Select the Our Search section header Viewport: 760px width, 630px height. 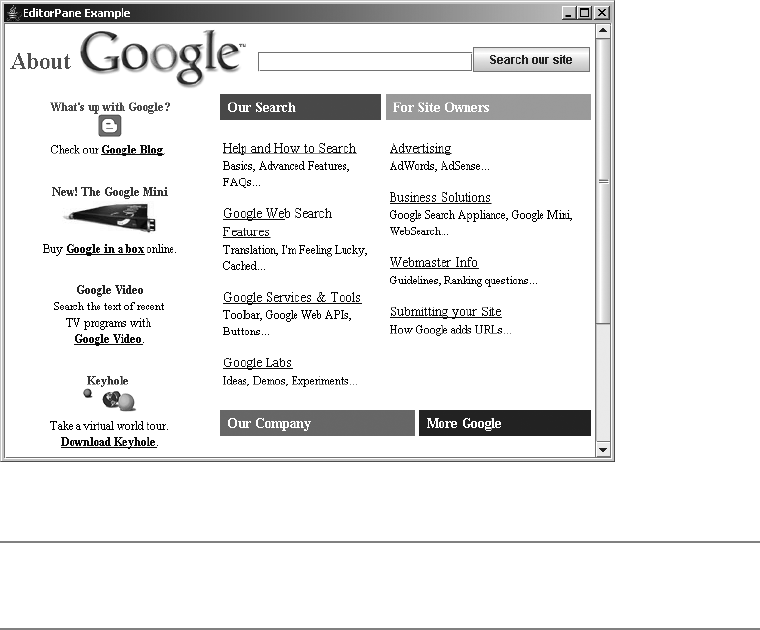coord(301,107)
